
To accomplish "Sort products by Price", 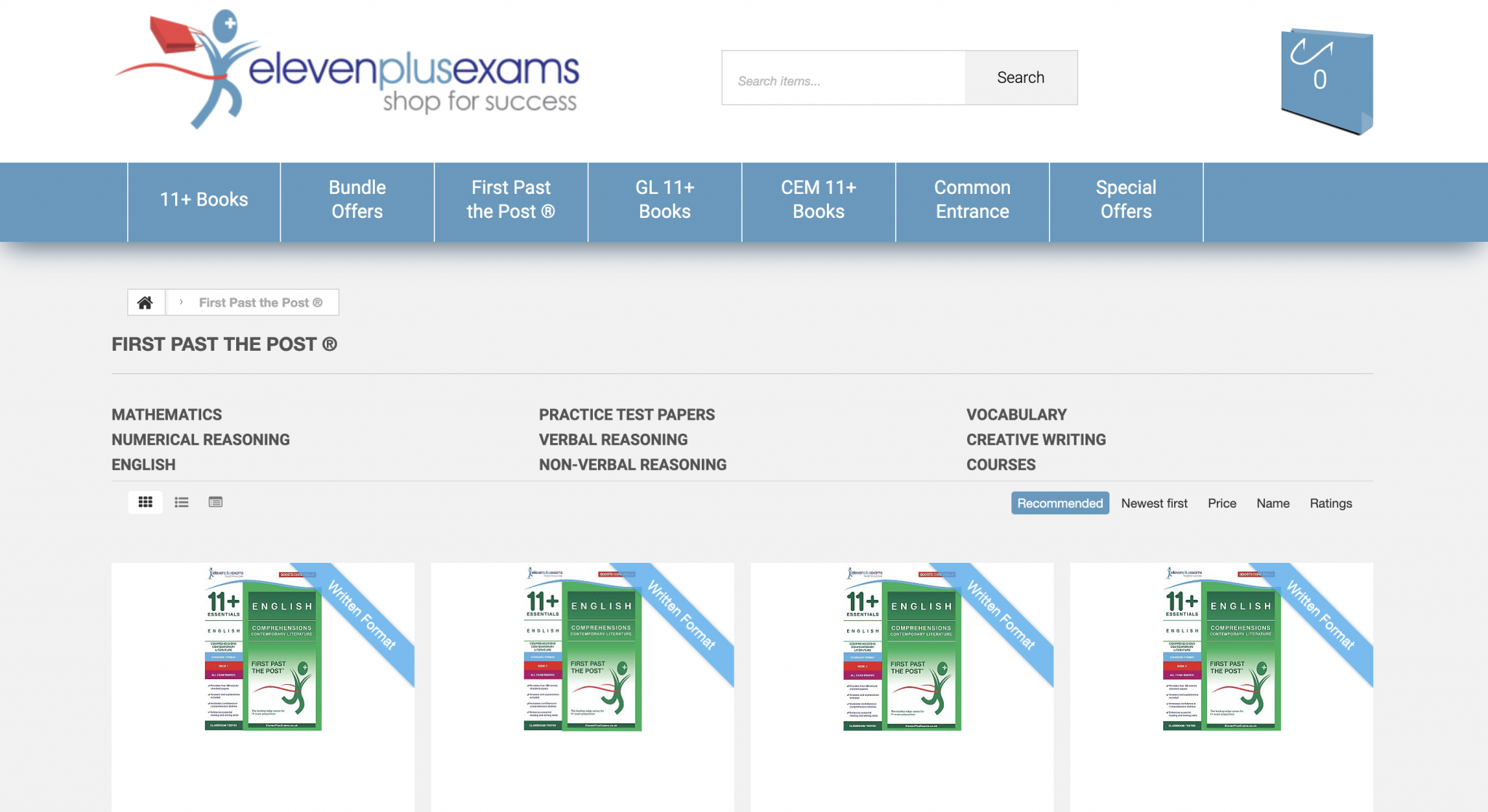I will coord(1221,503).
